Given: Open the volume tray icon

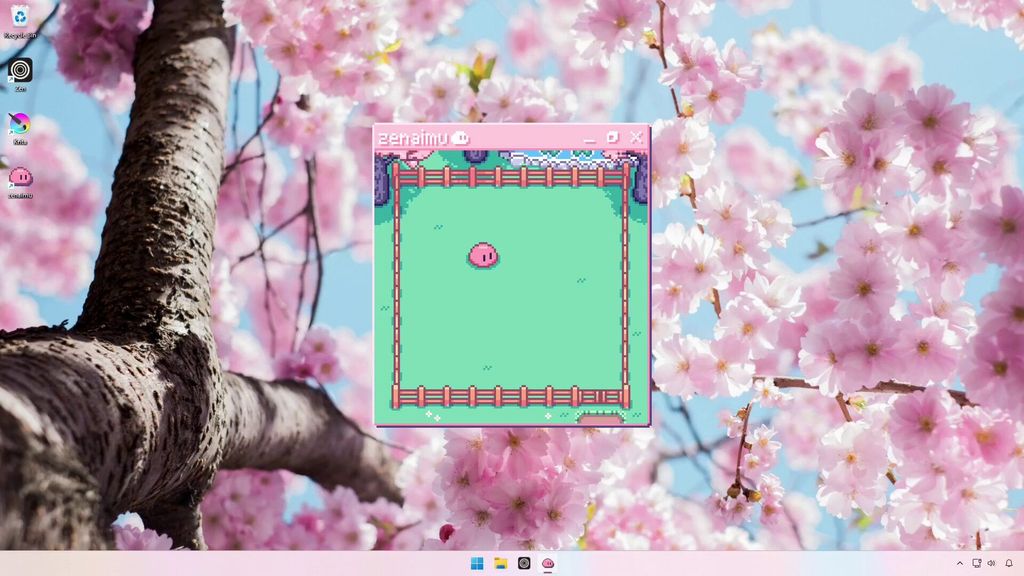Looking at the screenshot, I should (991, 563).
